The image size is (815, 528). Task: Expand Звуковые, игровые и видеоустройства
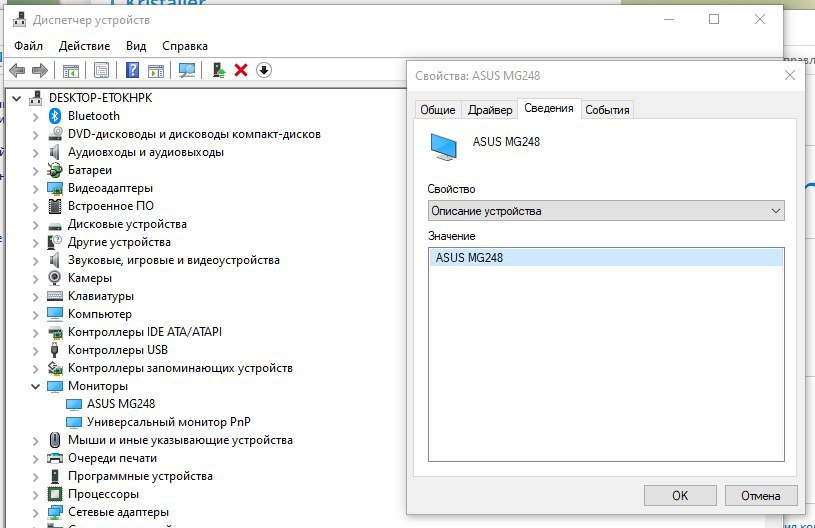coord(35,261)
